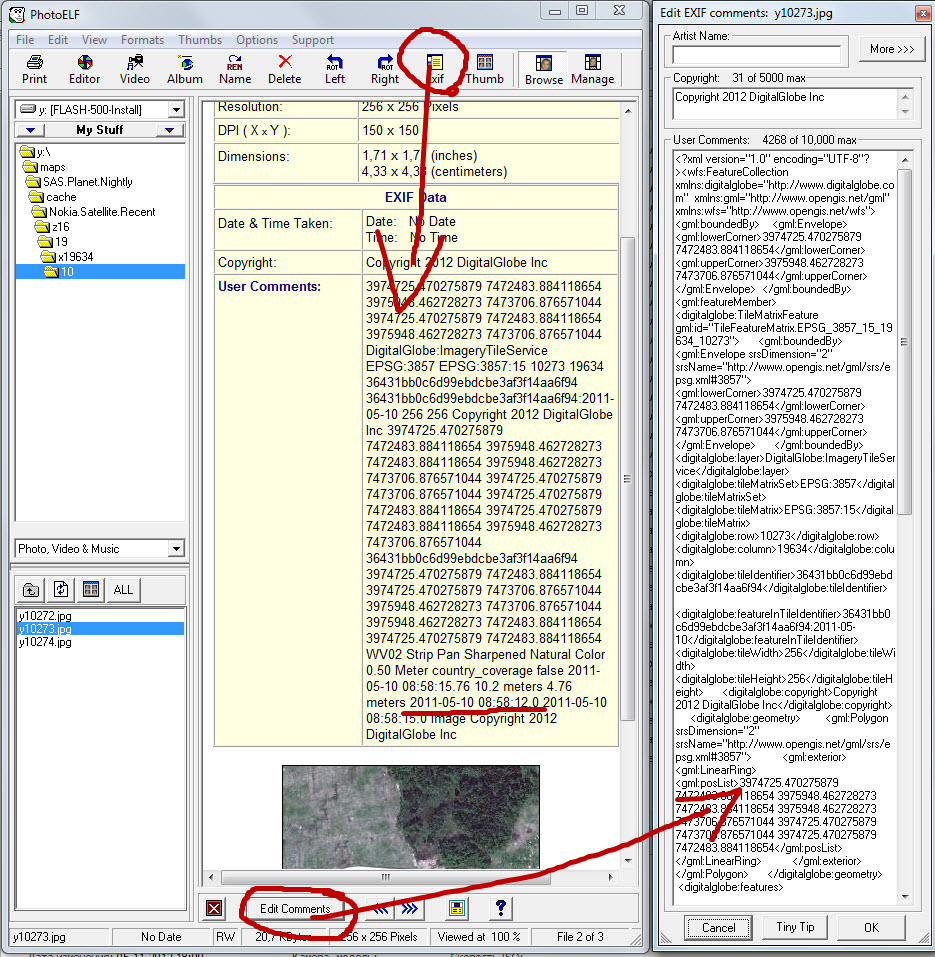Open the drive selection dropdown
This screenshot has height=957, width=935.
pyautogui.click(x=176, y=110)
